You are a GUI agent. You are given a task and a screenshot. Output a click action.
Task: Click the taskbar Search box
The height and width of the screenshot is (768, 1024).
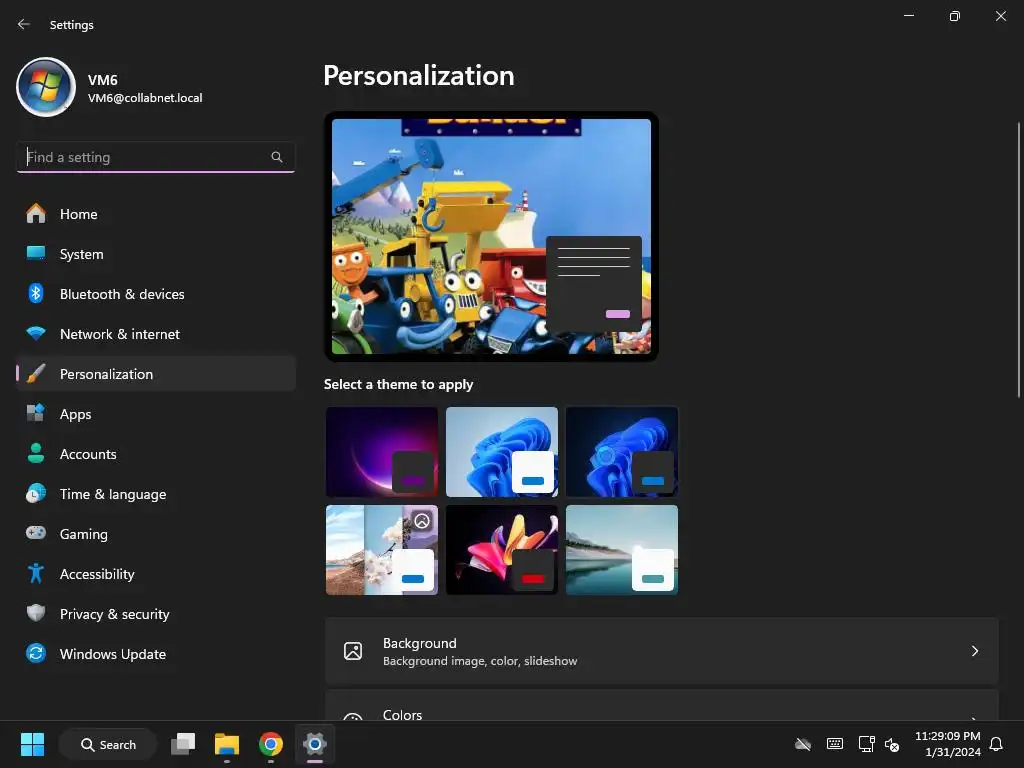pyautogui.click(x=108, y=744)
